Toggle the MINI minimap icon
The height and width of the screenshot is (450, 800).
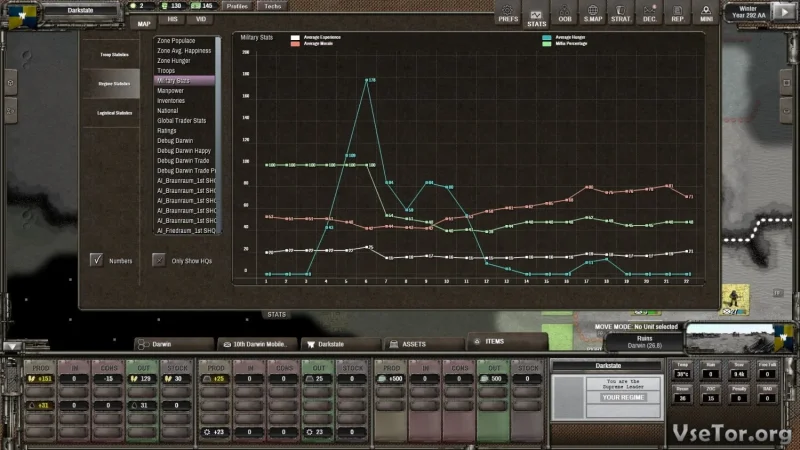tap(707, 13)
